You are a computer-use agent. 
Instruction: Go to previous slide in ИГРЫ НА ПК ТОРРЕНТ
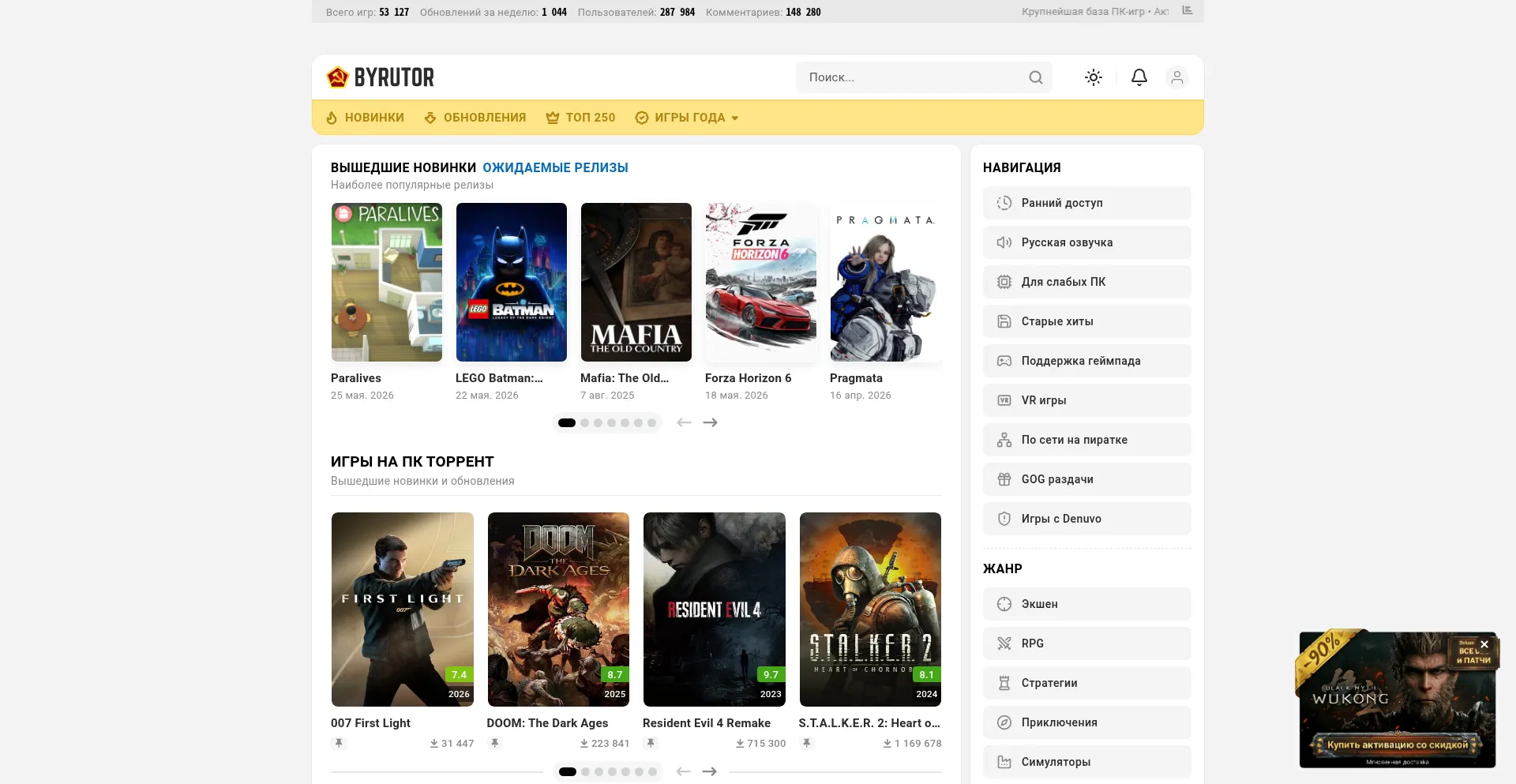pos(684,771)
